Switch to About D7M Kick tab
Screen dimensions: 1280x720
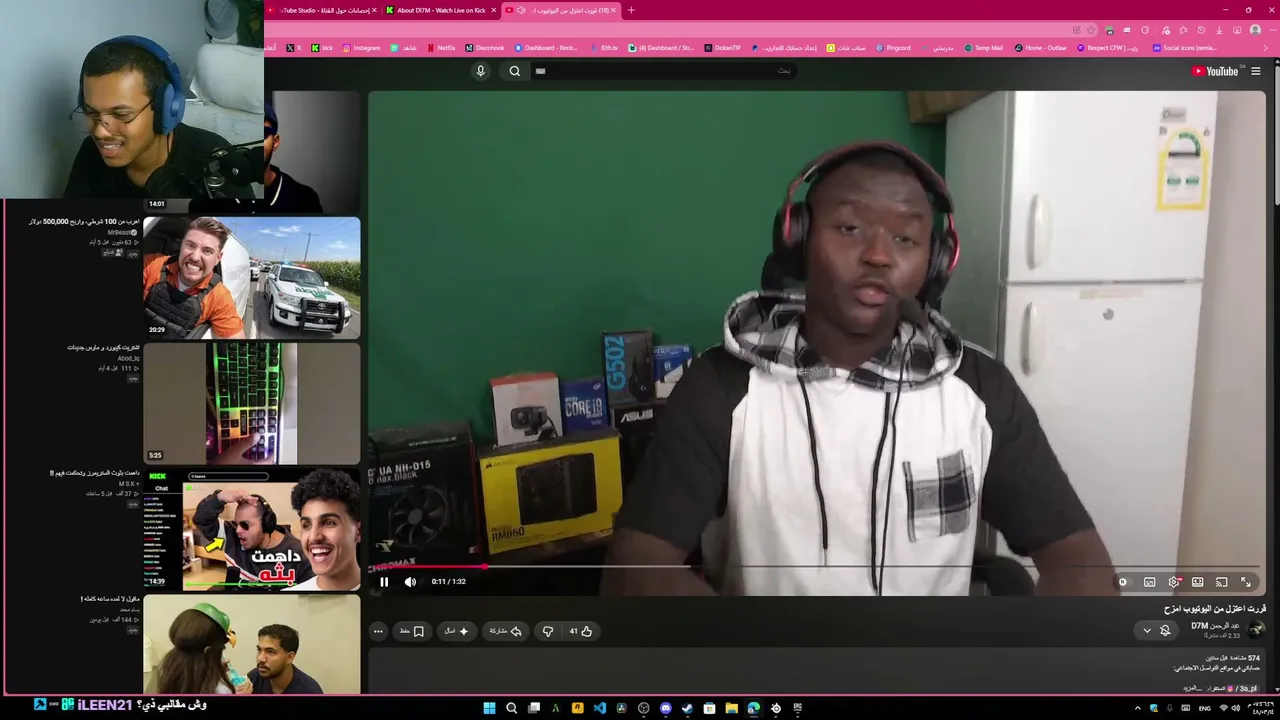tap(441, 10)
